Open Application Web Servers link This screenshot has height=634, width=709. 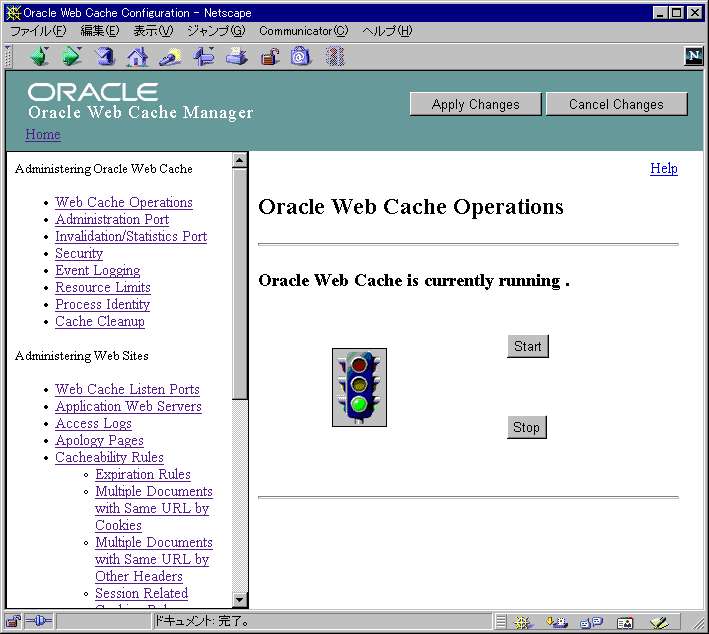pyautogui.click(x=128, y=407)
